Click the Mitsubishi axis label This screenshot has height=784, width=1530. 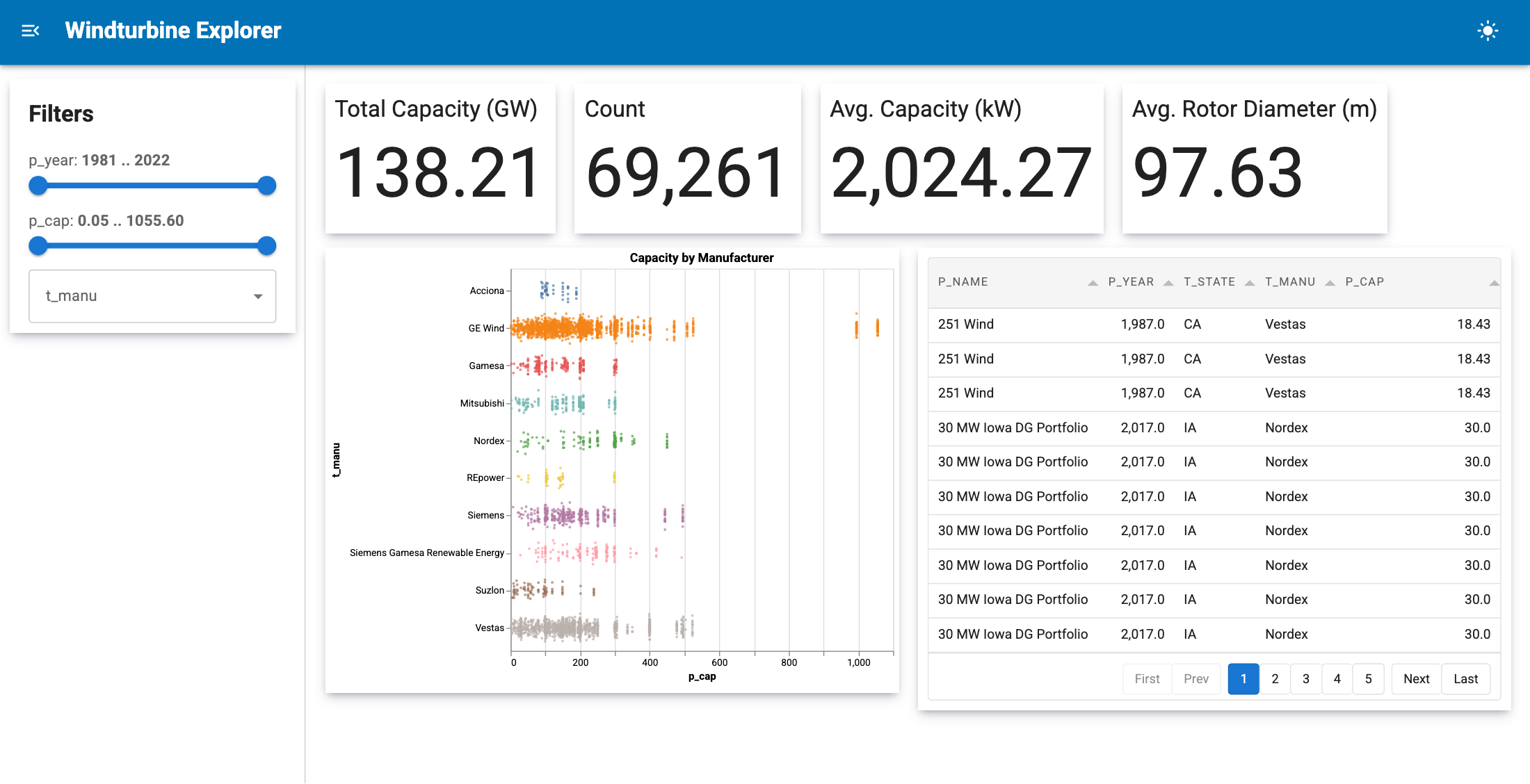coord(482,403)
